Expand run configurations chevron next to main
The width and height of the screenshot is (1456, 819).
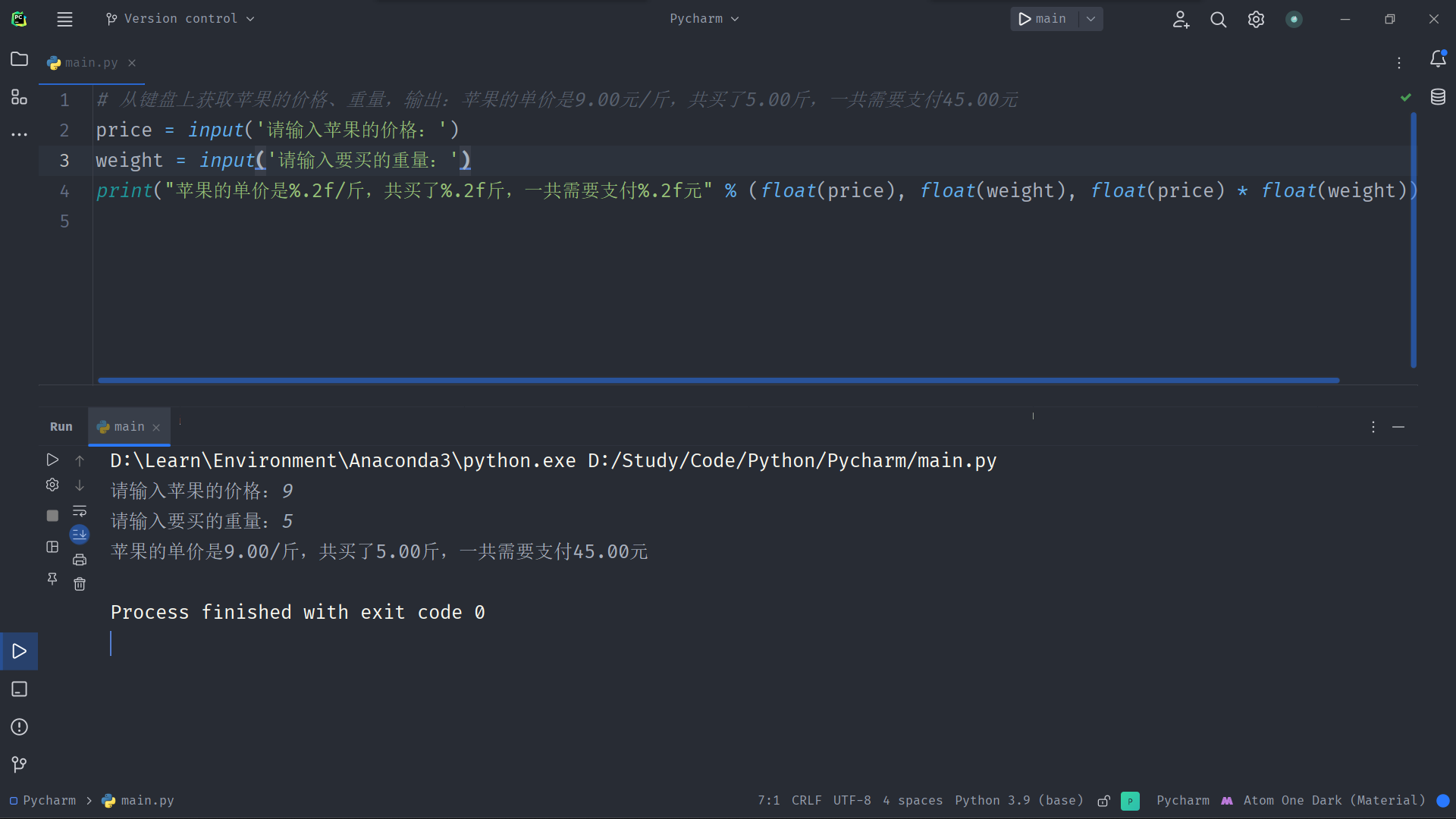[1090, 19]
